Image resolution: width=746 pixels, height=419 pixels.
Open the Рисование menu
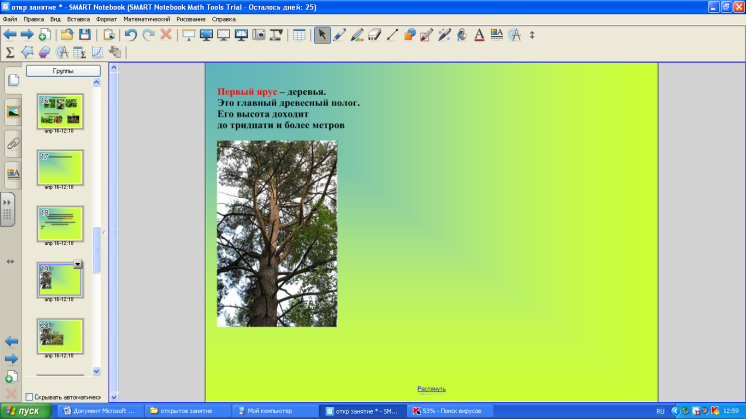pos(191,19)
